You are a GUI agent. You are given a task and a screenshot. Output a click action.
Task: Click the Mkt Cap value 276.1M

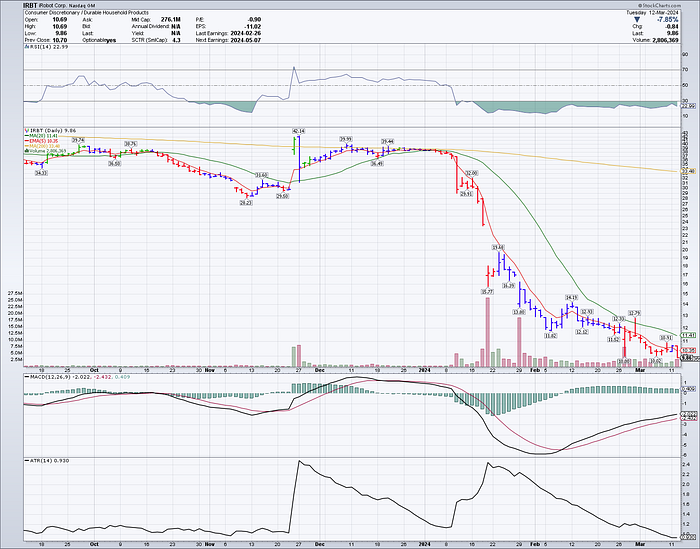coord(170,20)
